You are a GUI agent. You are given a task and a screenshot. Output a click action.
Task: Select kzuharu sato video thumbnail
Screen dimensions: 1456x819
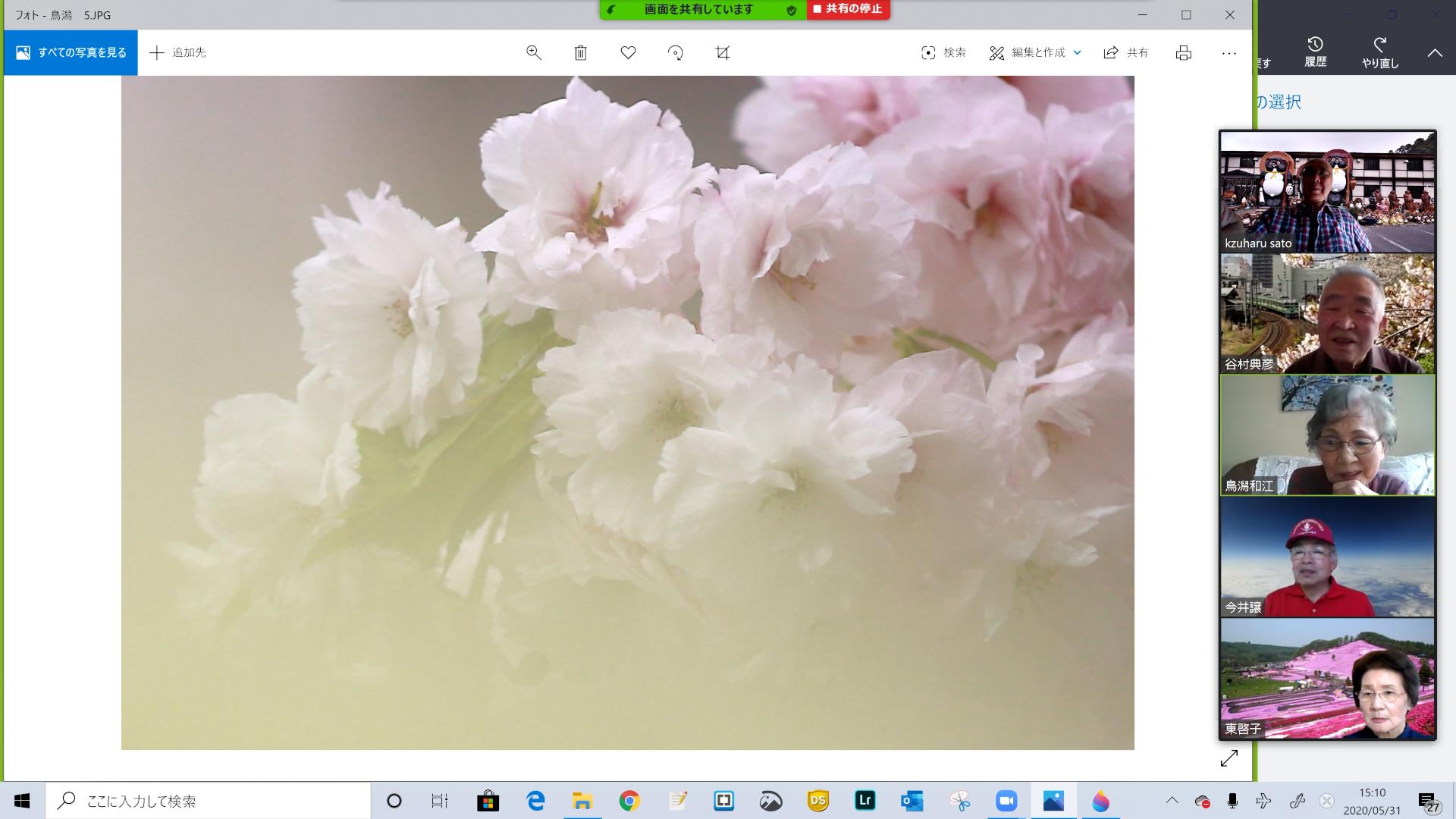tap(1327, 192)
